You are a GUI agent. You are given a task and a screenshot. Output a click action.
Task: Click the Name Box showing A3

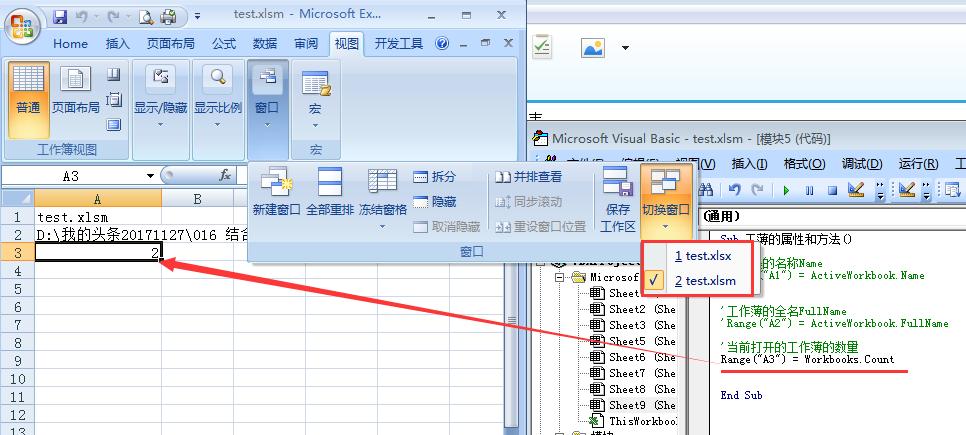pyautogui.click(x=71, y=176)
